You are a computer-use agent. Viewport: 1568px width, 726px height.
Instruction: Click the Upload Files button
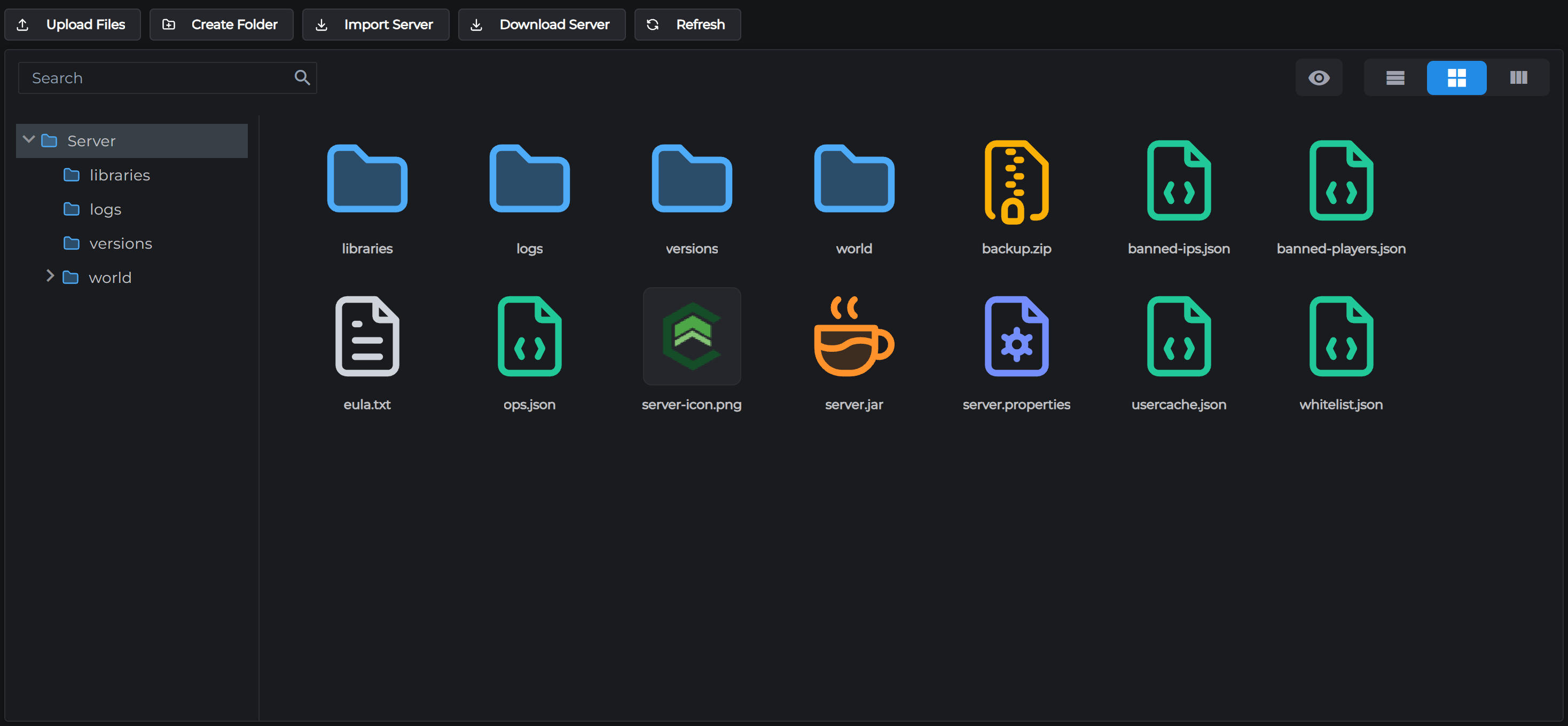[73, 25]
